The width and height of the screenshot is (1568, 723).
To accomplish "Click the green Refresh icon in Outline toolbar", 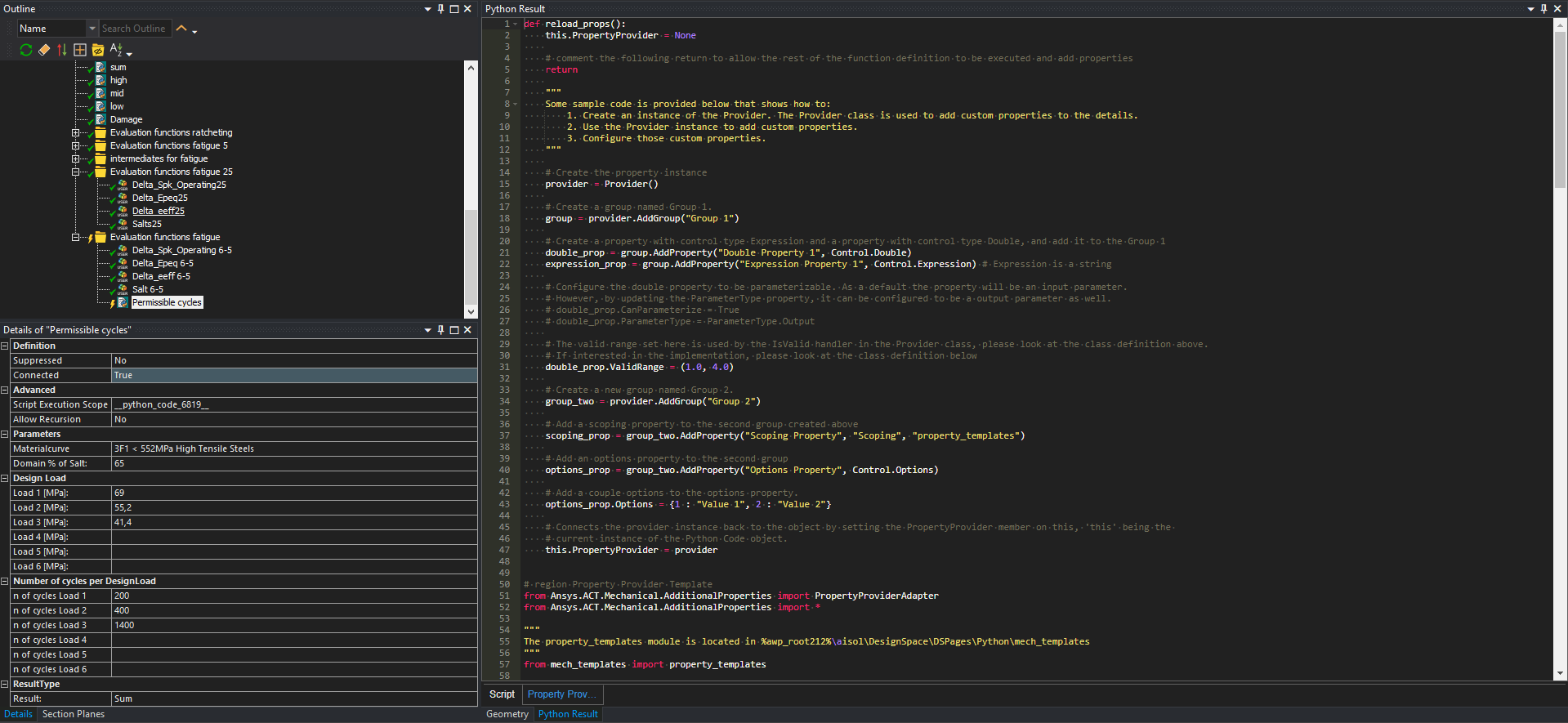I will click(26, 50).
